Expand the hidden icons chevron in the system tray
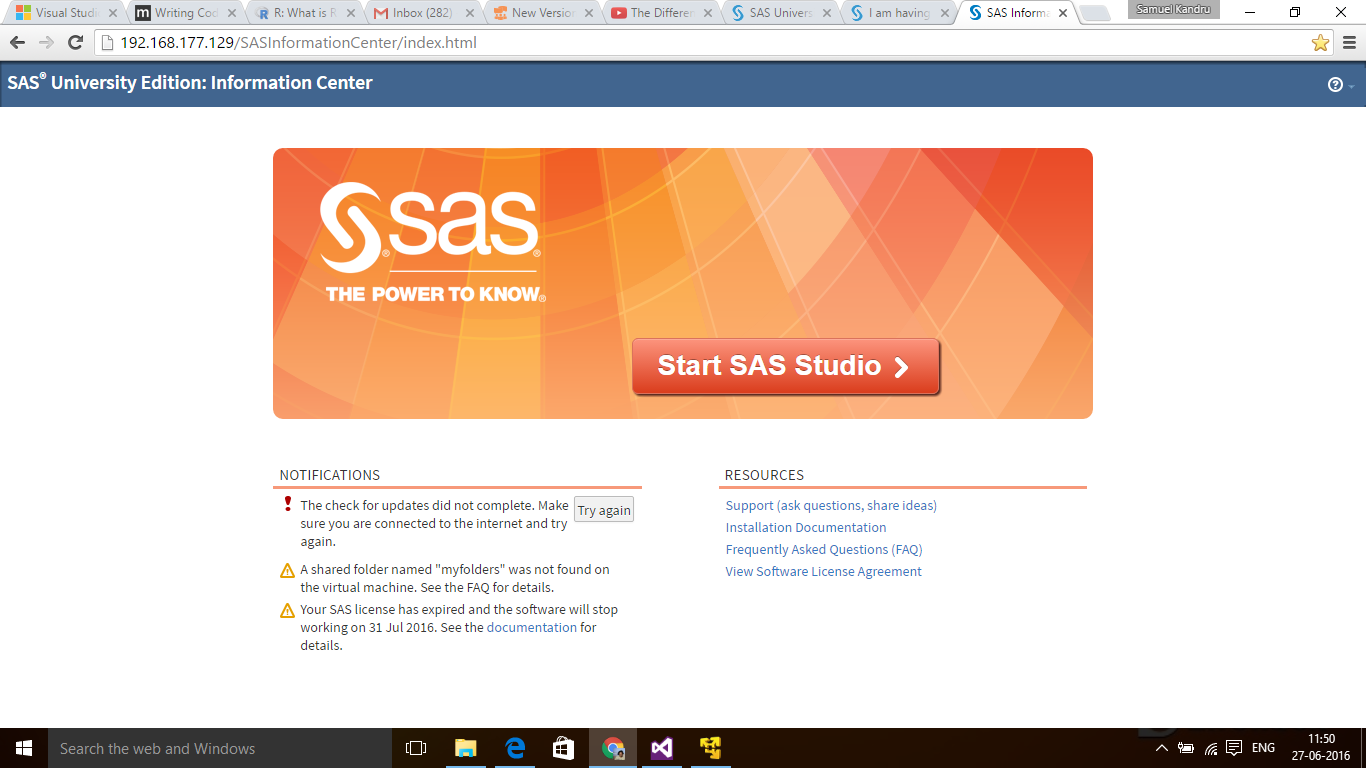1366x768 pixels. coord(1161,747)
